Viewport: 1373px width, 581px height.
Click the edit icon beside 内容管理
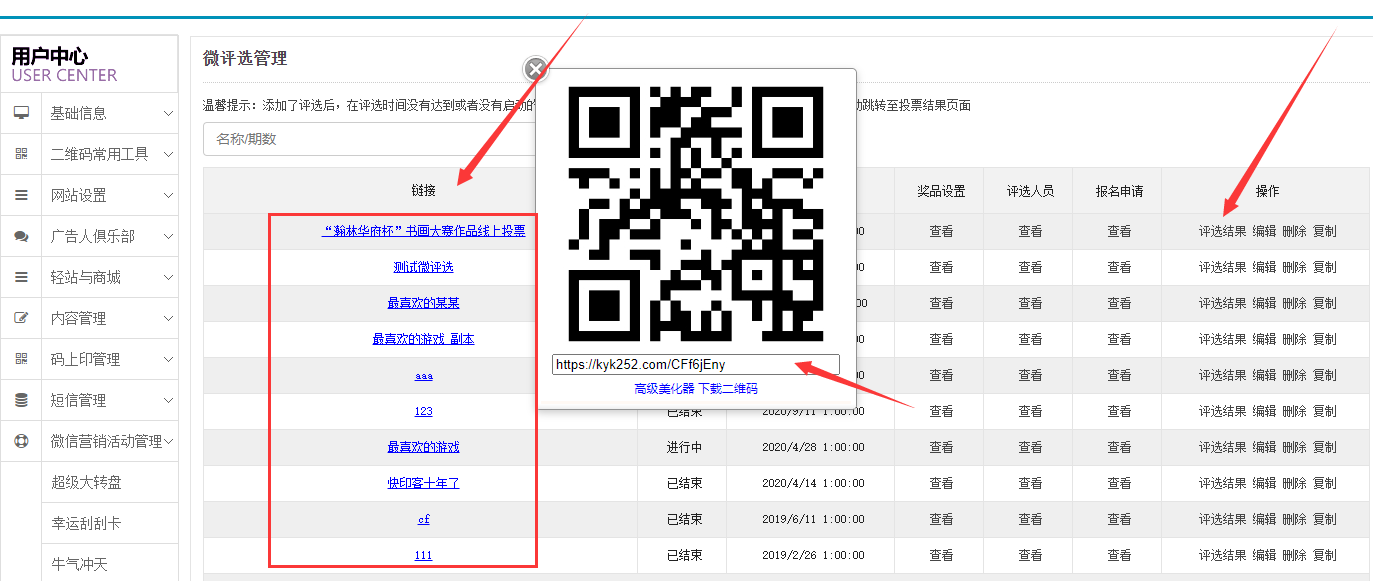click(x=21, y=318)
